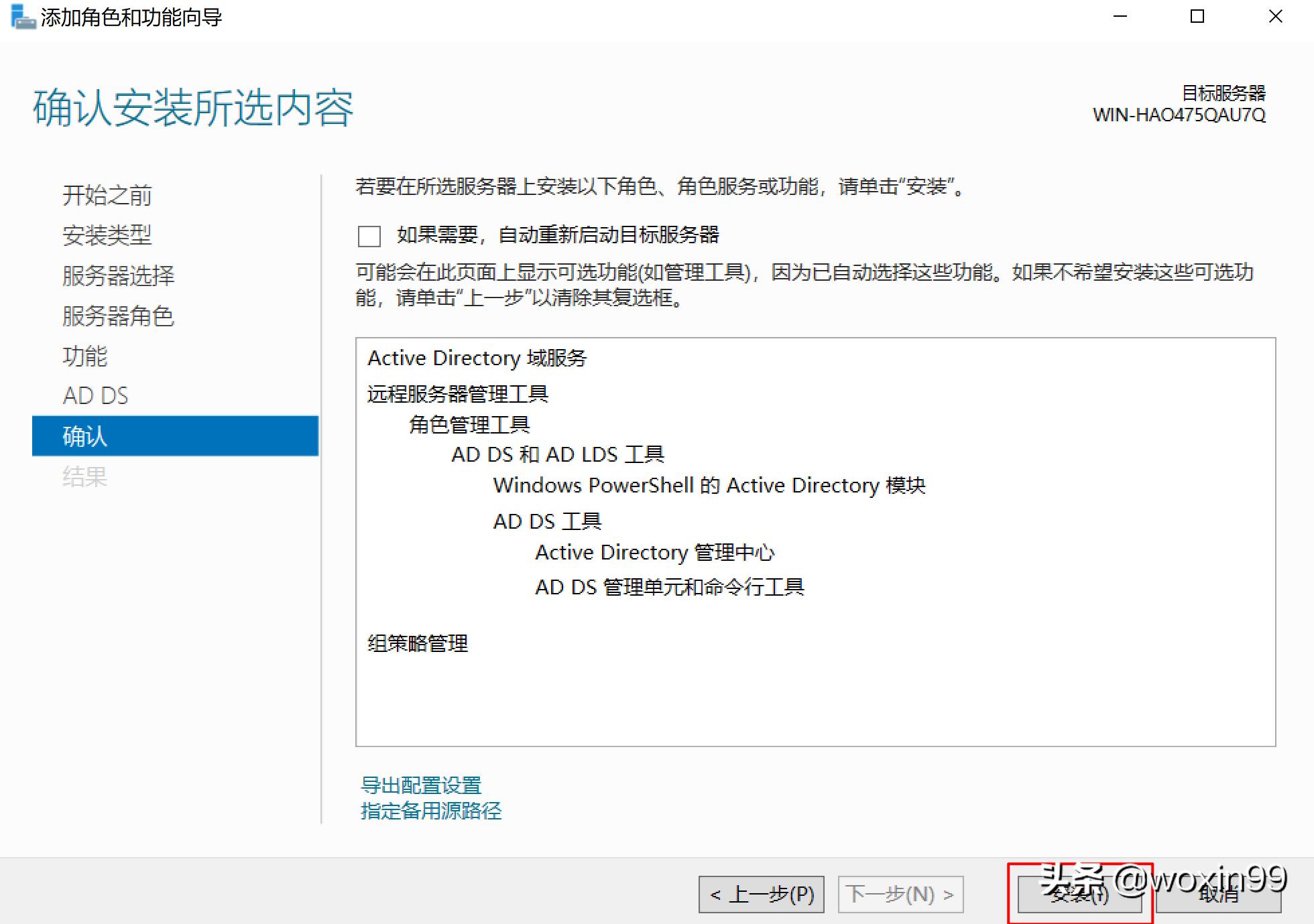
Task: Go to the 服务器角色 step
Action: coord(118,316)
